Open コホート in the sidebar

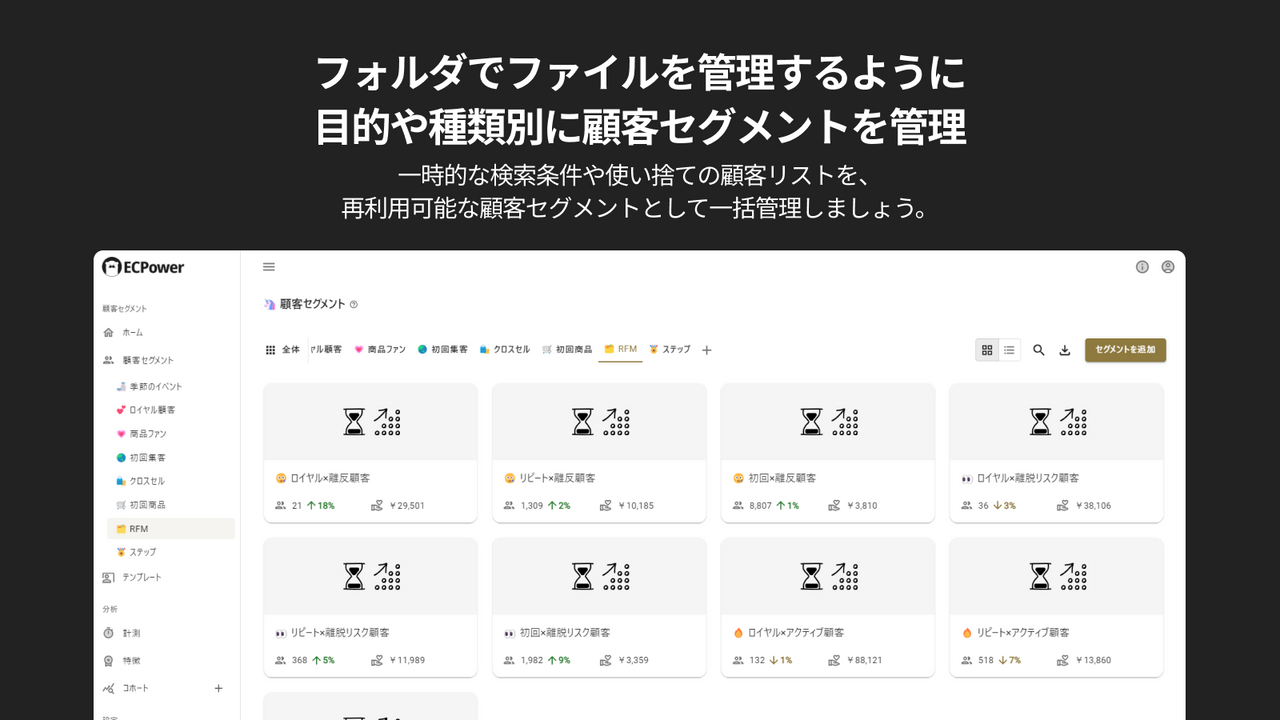[136, 688]
